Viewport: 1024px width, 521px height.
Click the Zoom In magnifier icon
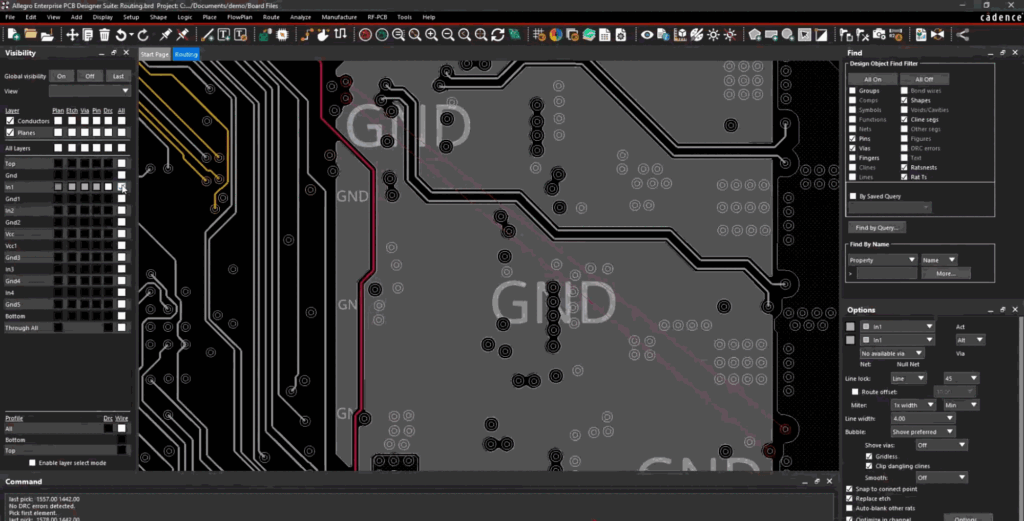(431, 35)
